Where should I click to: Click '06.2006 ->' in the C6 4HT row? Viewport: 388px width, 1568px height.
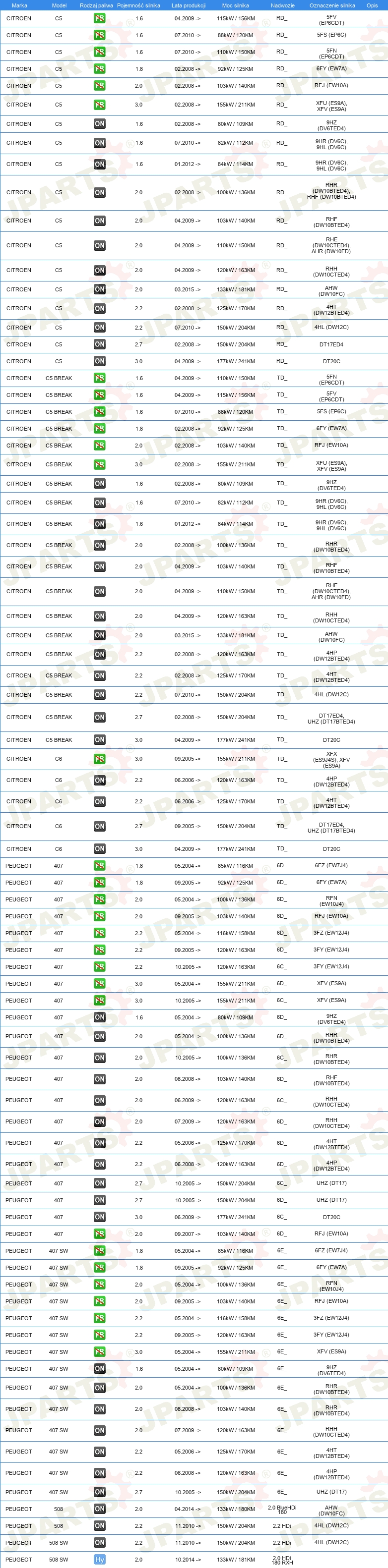[x=188, y=802]
